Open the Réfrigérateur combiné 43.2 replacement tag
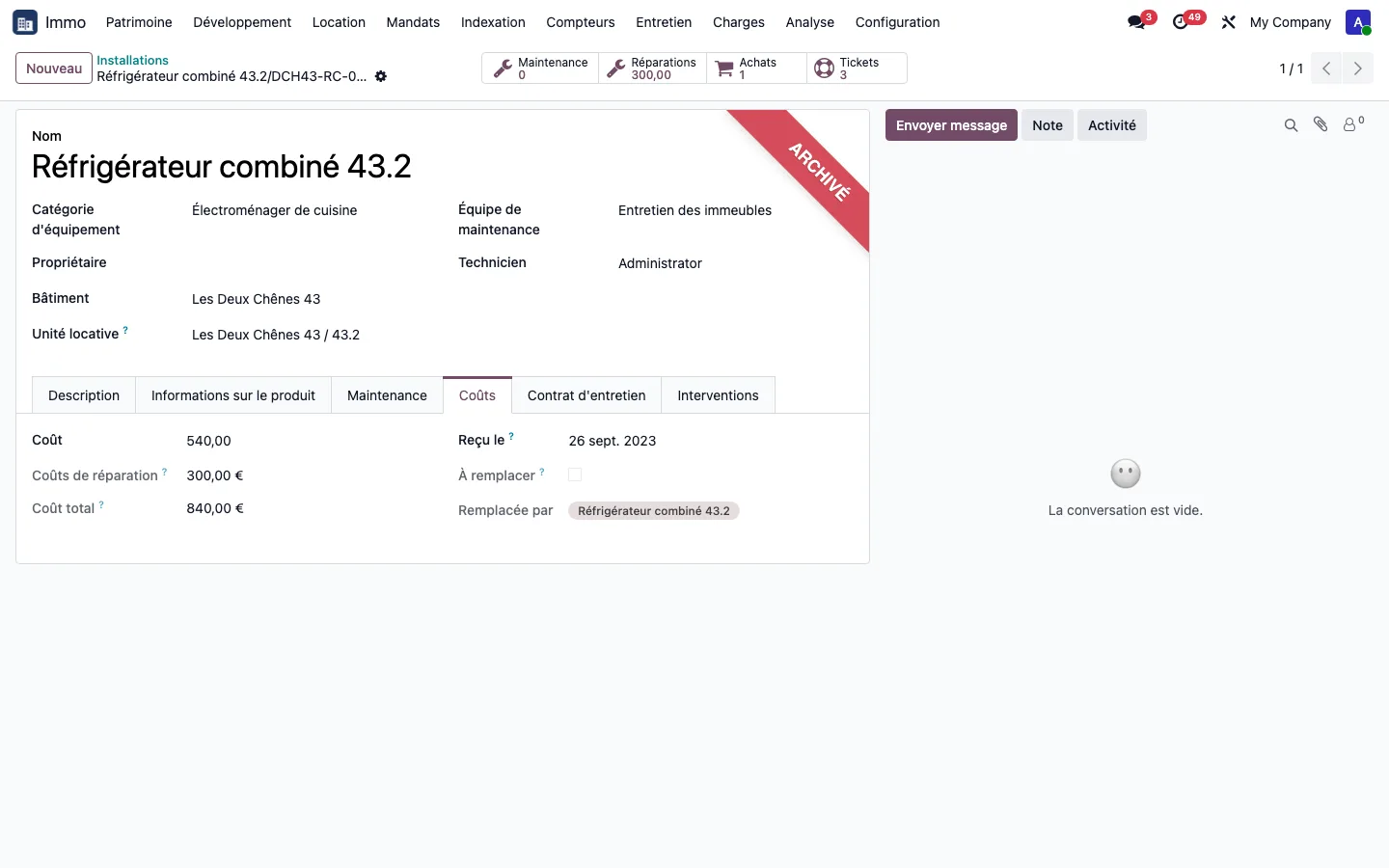The width and height of the screenshot is (1389, 868). [654, 511]
